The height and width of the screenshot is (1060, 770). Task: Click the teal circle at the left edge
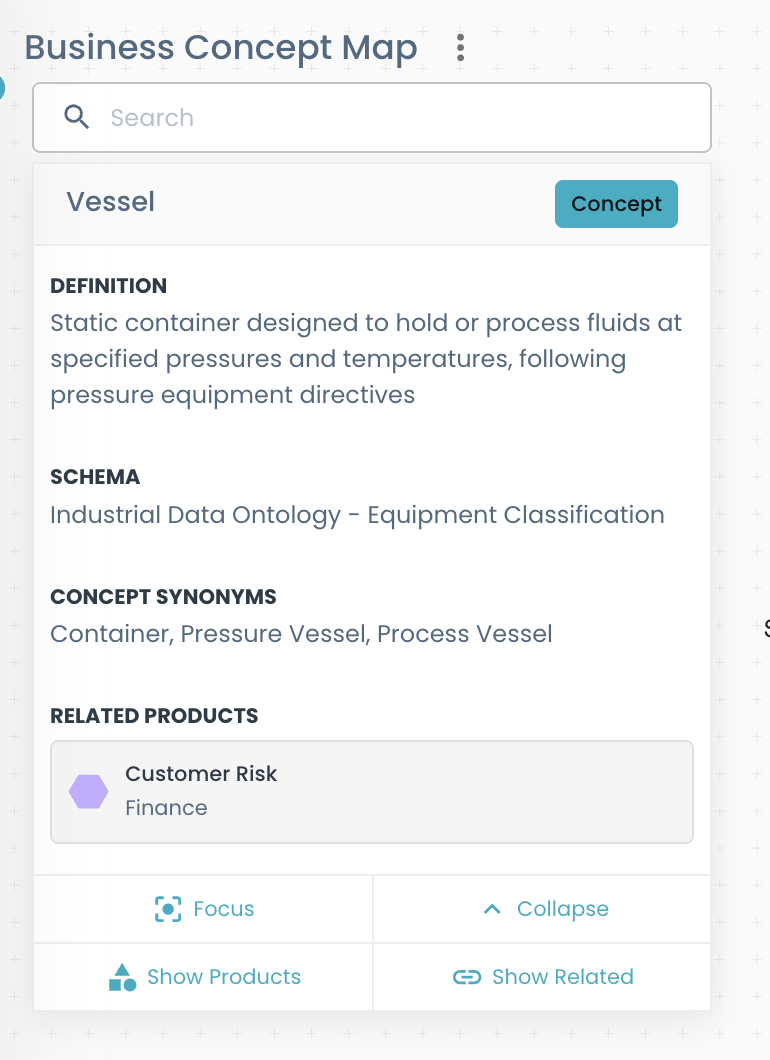click(x=2, y=88)
